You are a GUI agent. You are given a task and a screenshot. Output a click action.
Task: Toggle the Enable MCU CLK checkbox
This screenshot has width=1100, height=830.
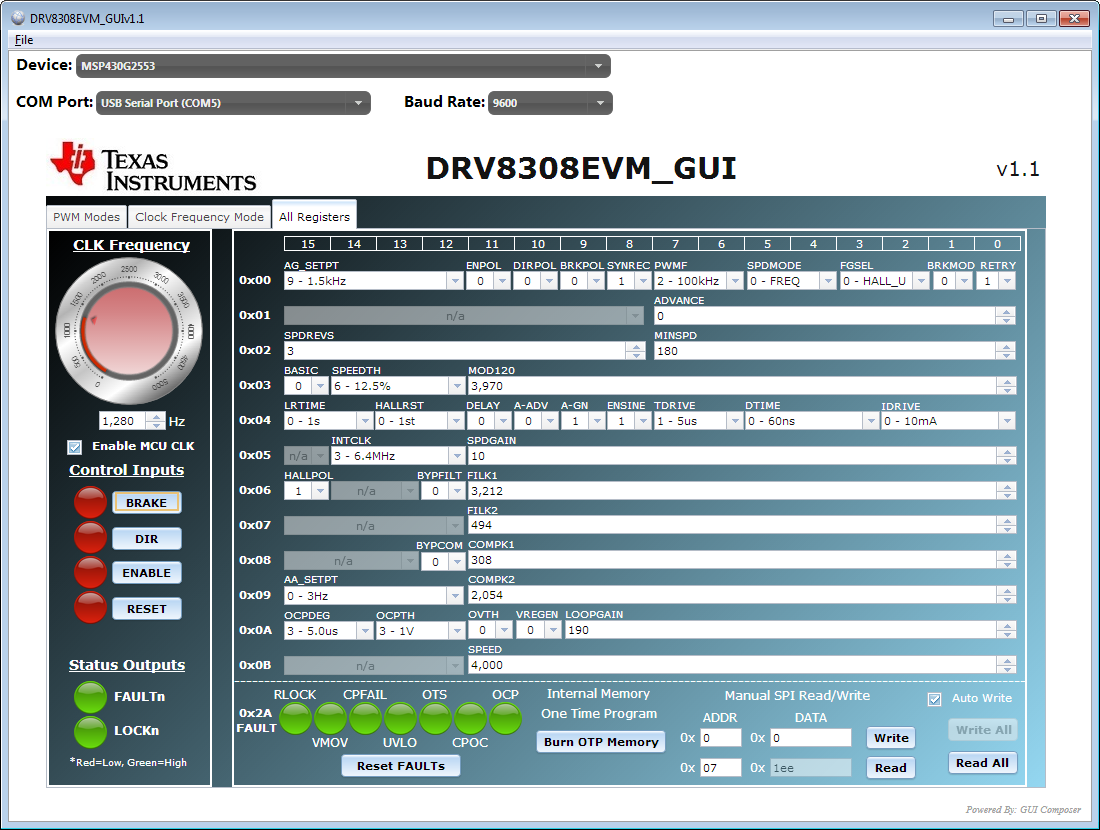[x=74, y=447]
